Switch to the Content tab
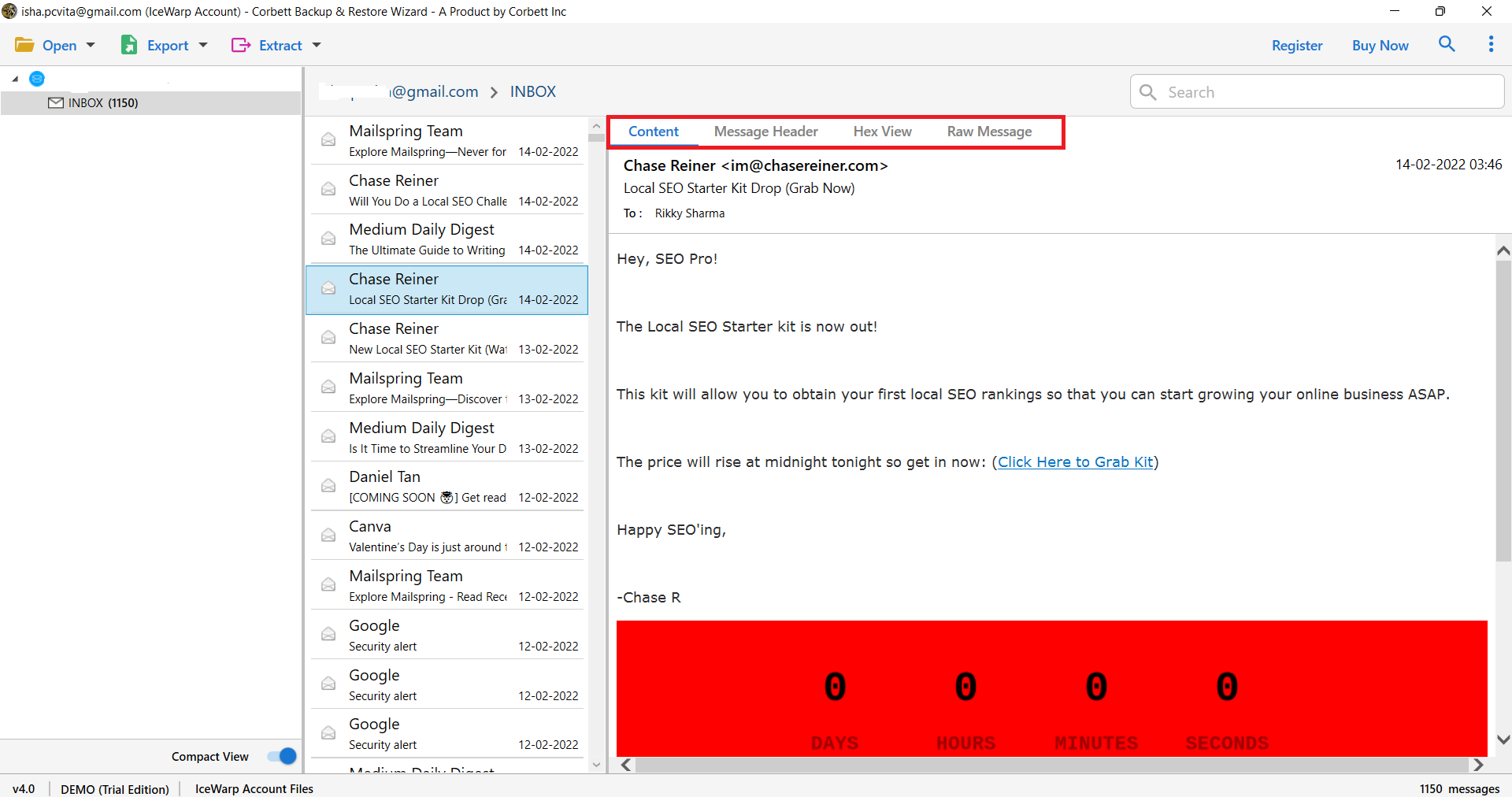 [654, 132]
